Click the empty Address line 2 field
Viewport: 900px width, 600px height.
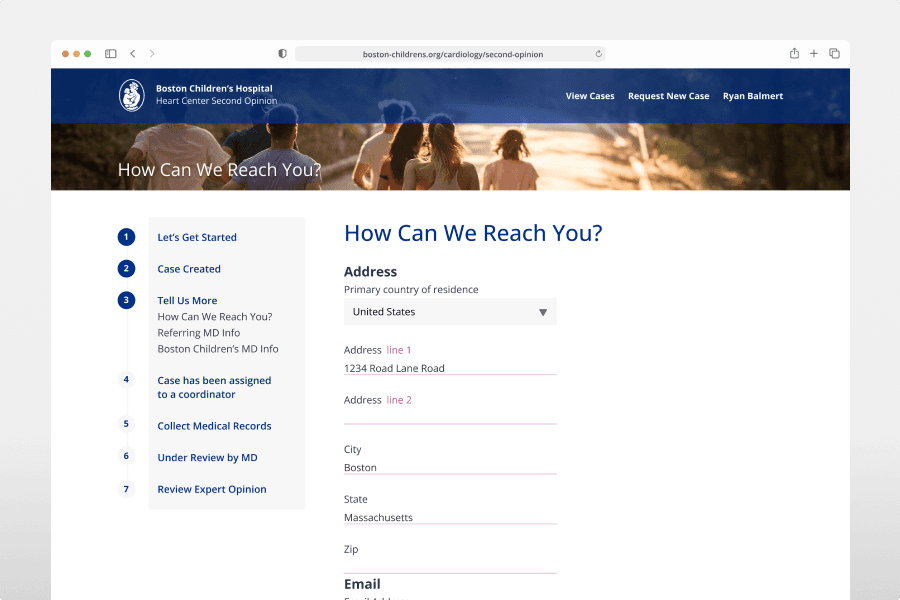(x=450, y=417)
